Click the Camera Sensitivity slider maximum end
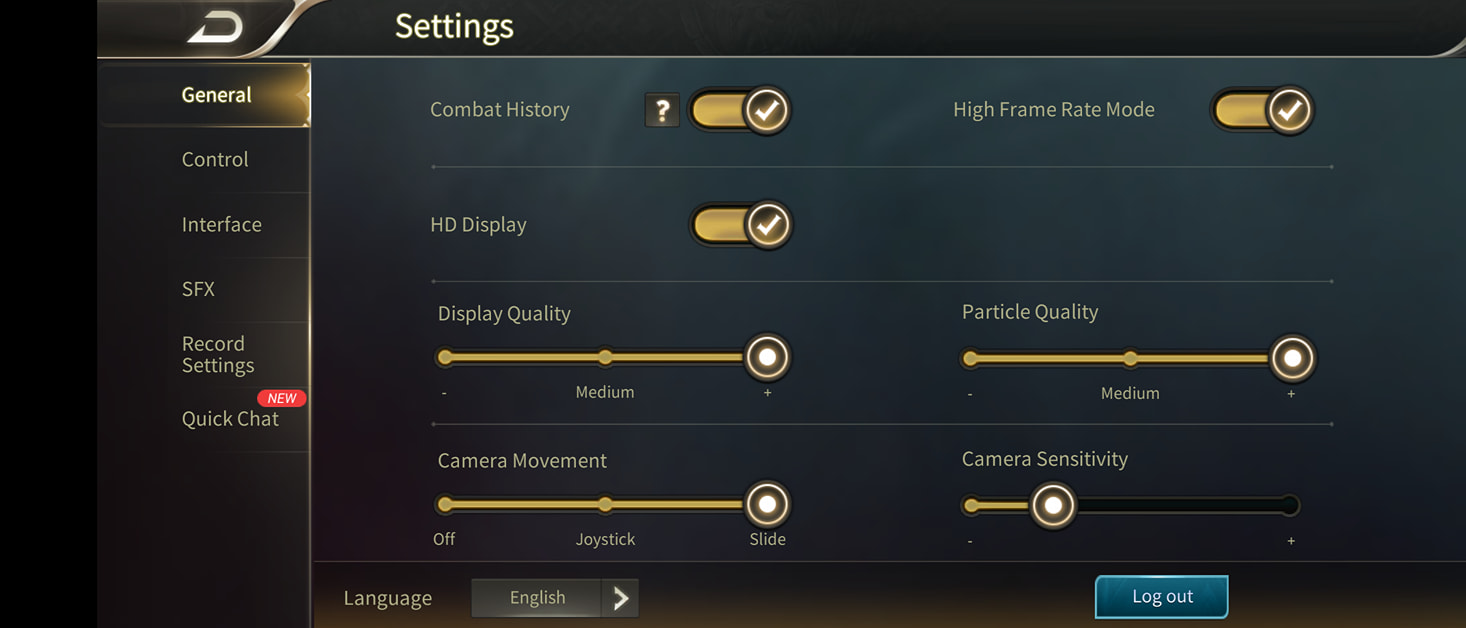1466x628 pixels. click(1290, 506)
